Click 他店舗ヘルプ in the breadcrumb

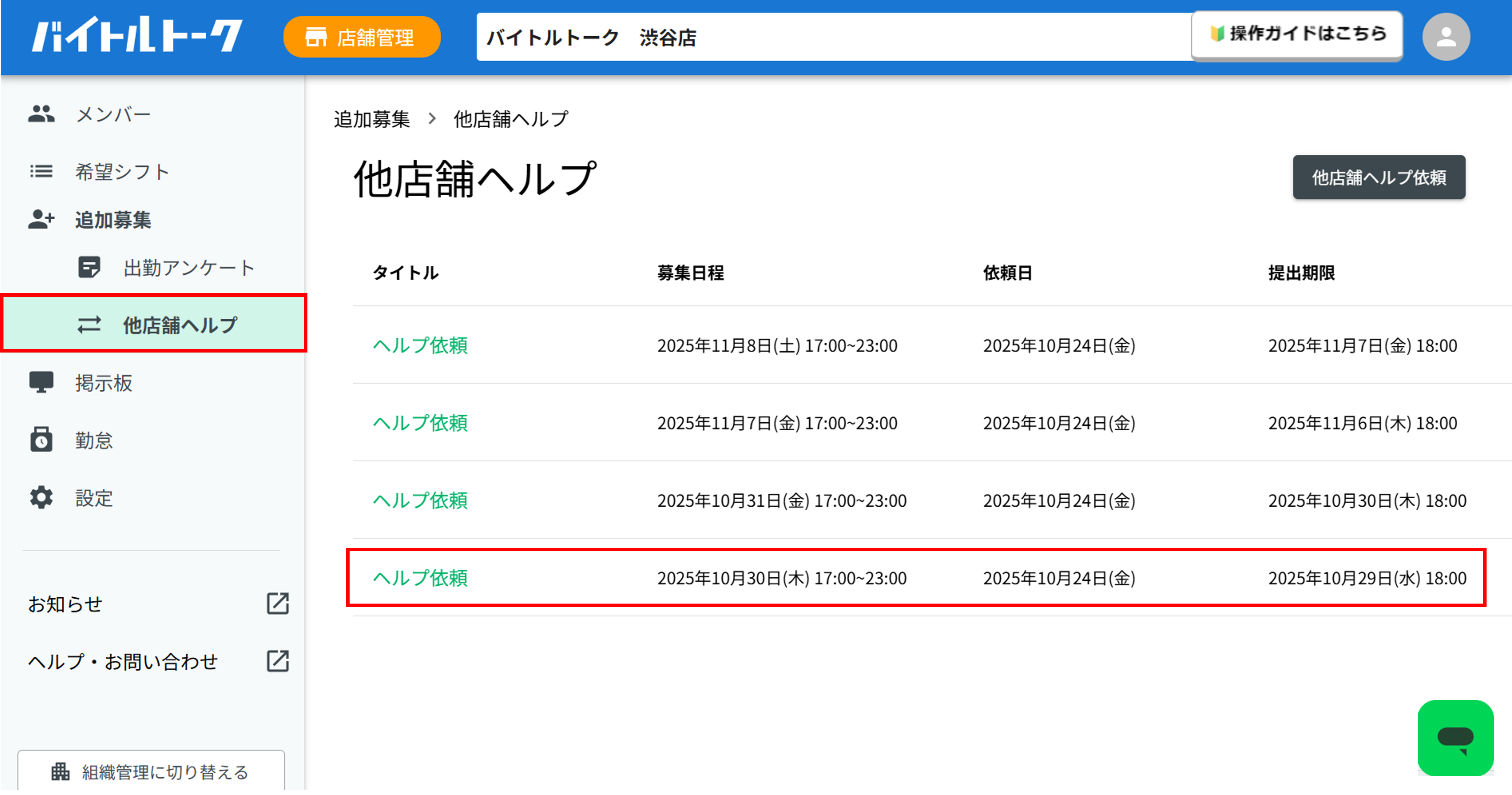tap(511, 119)
